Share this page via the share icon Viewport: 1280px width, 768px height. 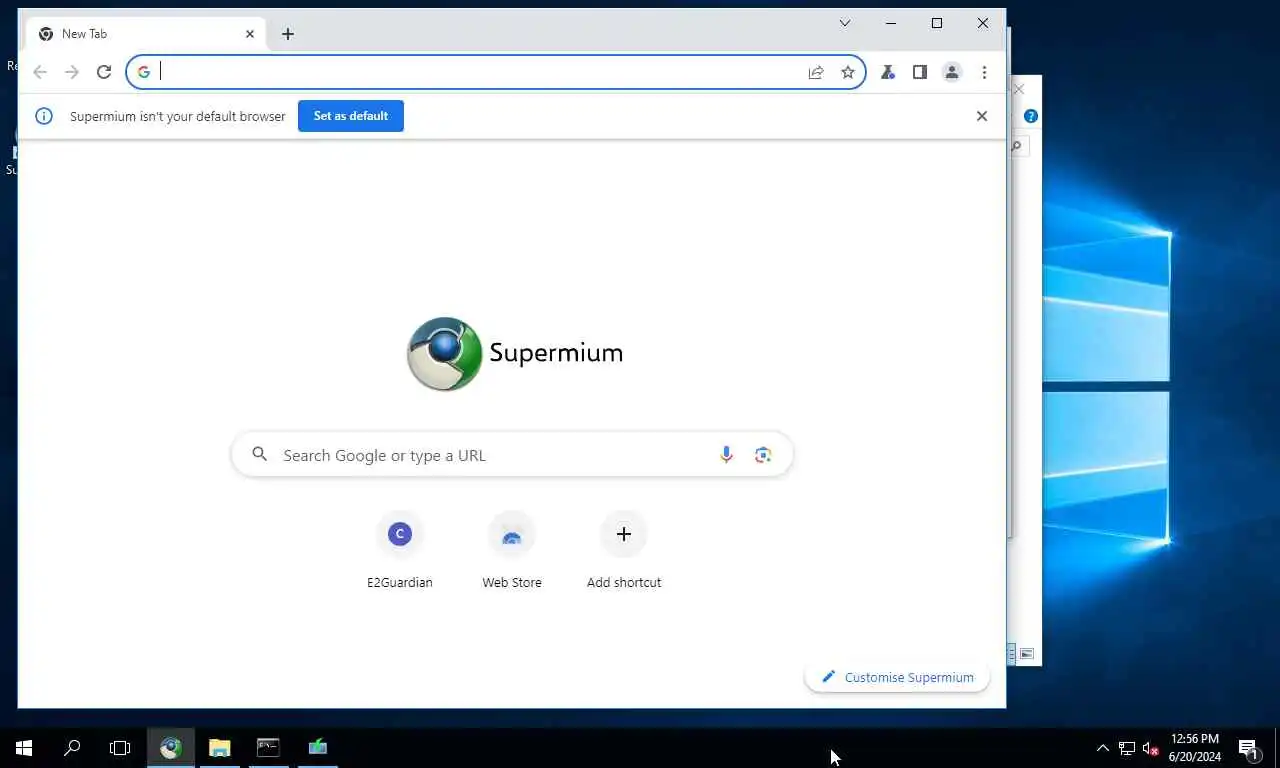(x=816, y=72)
